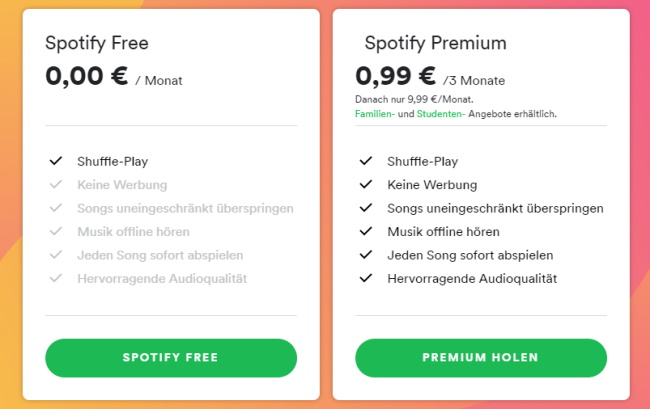
Task: Click the checkmark beside Shuffle-Play in Spotify Free
Action: coord(56,161)
